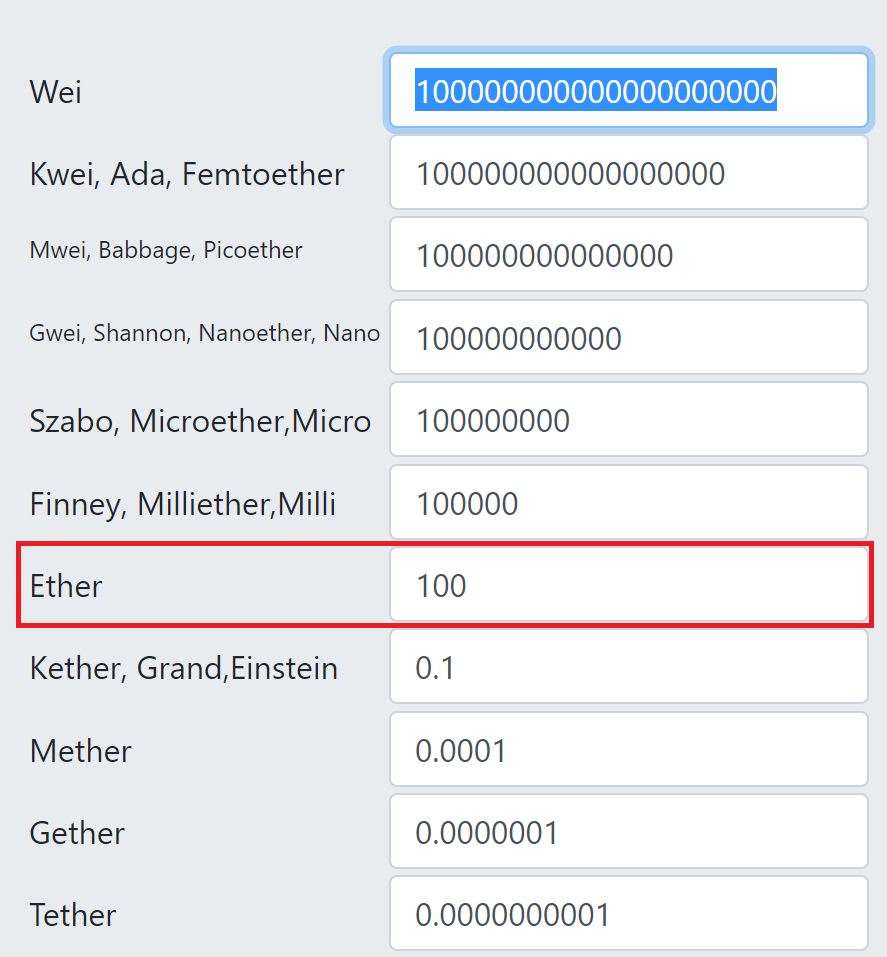Select the Kwei, Ada, Femtoether value field
887x957 pixels.
click(629, 173)
